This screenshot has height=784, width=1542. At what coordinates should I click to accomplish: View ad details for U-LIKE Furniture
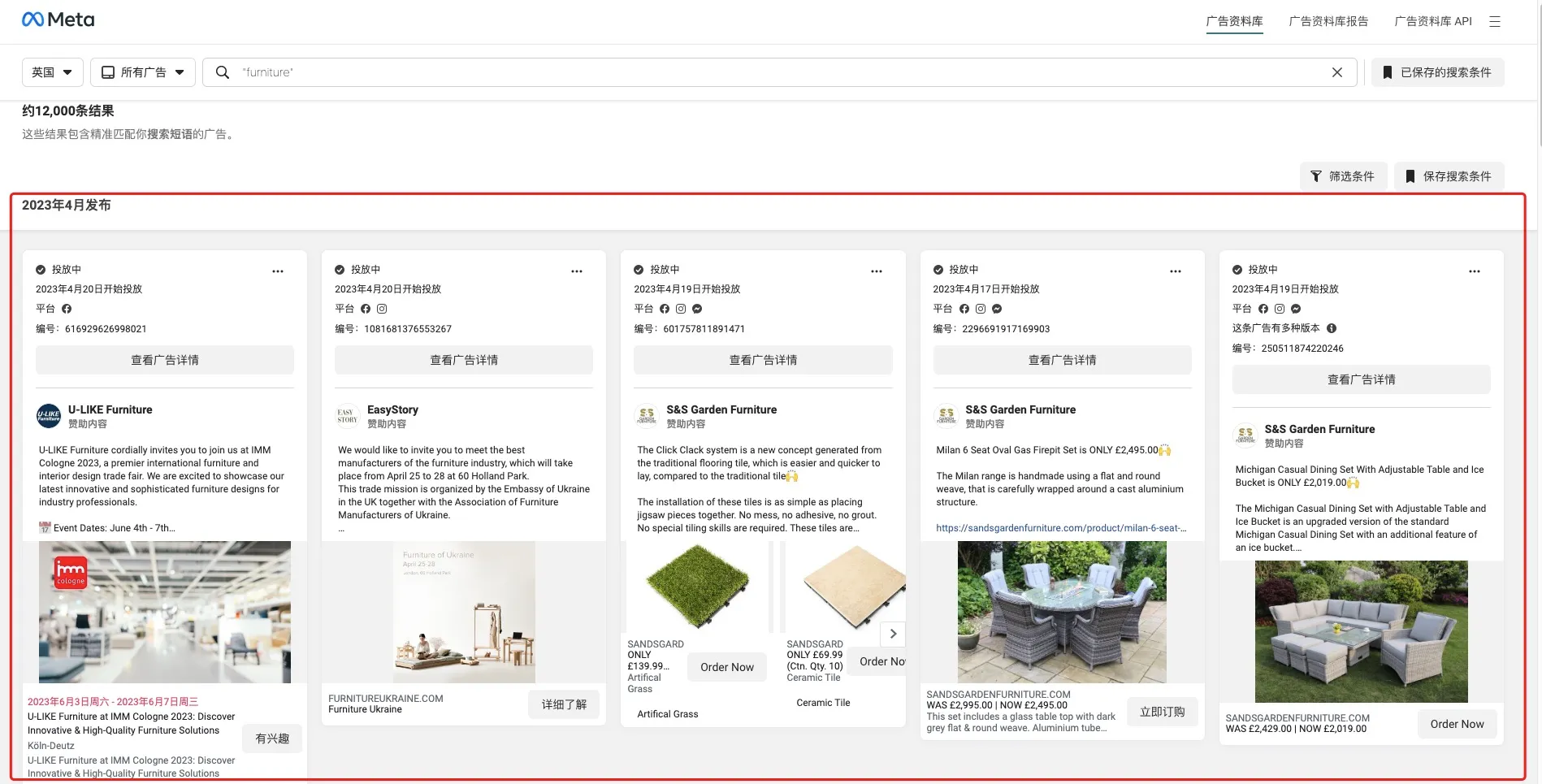click(165, 360)
